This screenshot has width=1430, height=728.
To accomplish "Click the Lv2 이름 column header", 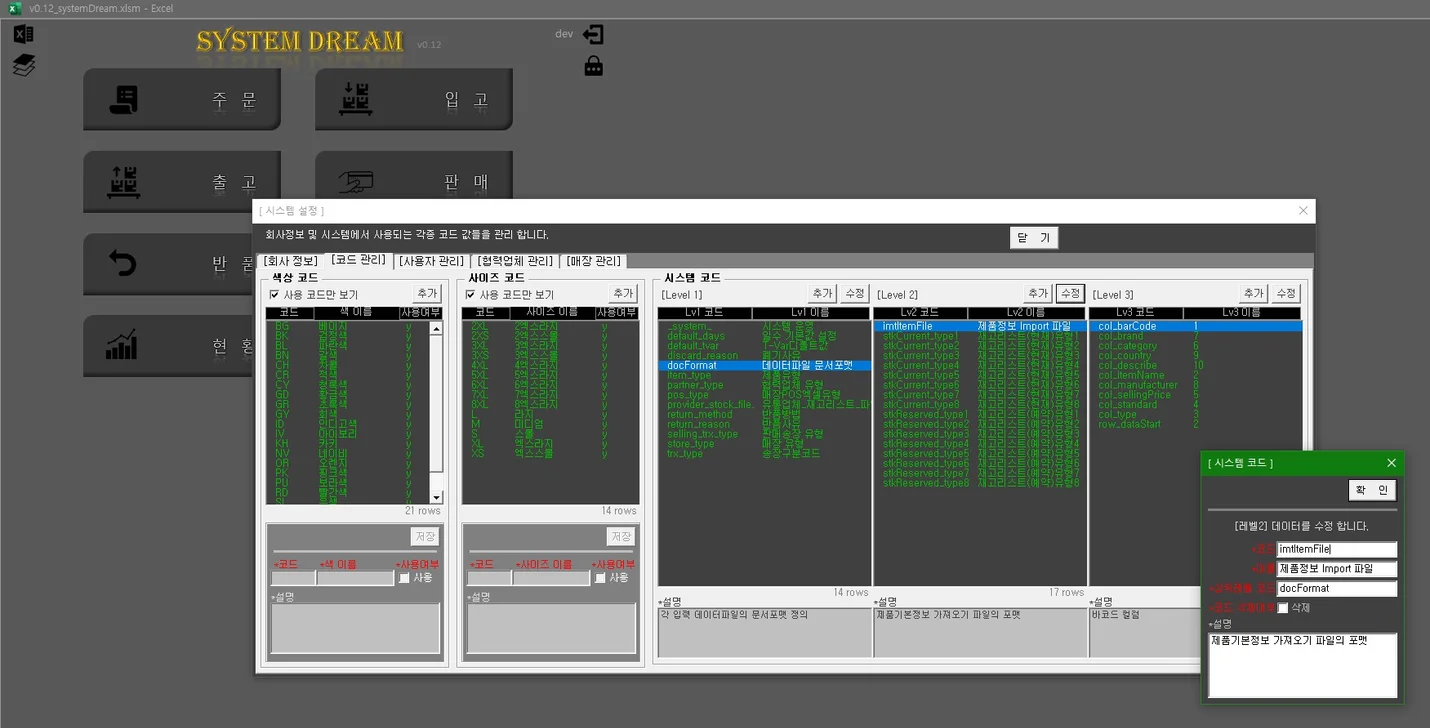I will (x=1027, y=313).
